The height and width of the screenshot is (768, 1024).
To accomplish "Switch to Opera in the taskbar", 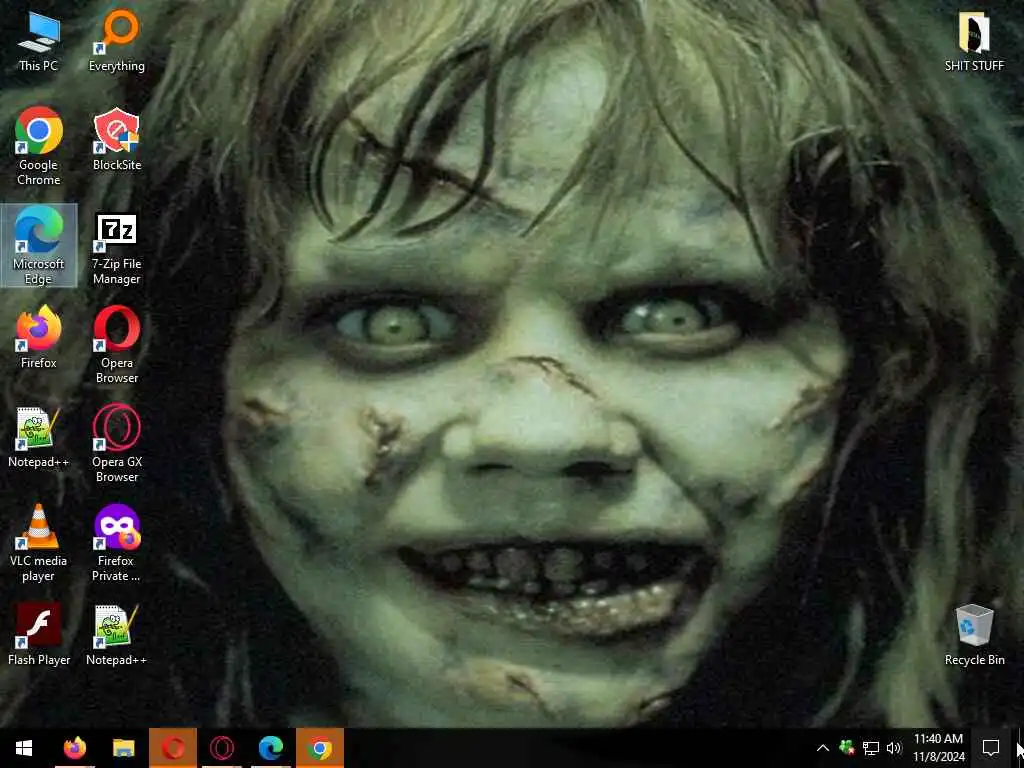I will click(x=172, y=748).
